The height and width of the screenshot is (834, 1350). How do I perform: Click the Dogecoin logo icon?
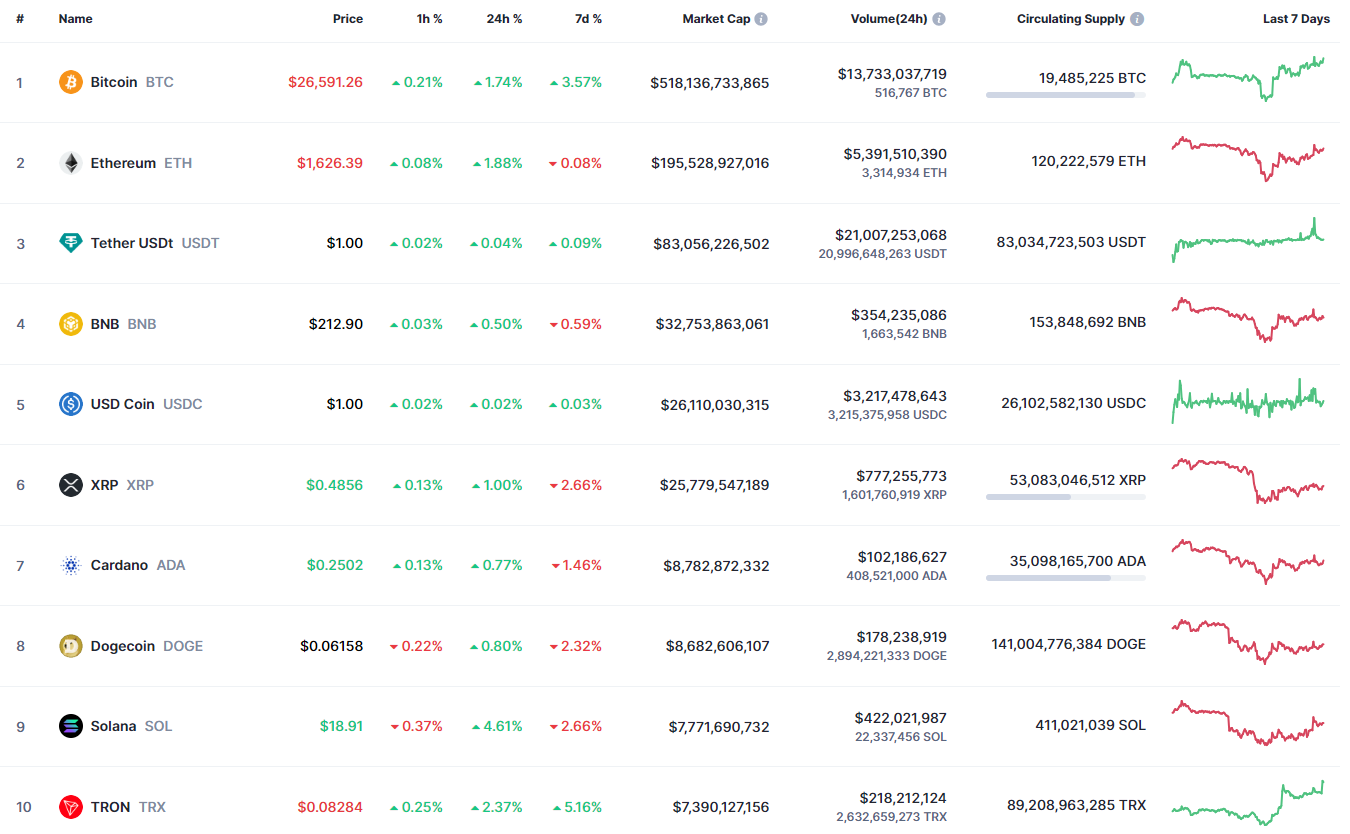coord(71,646)
